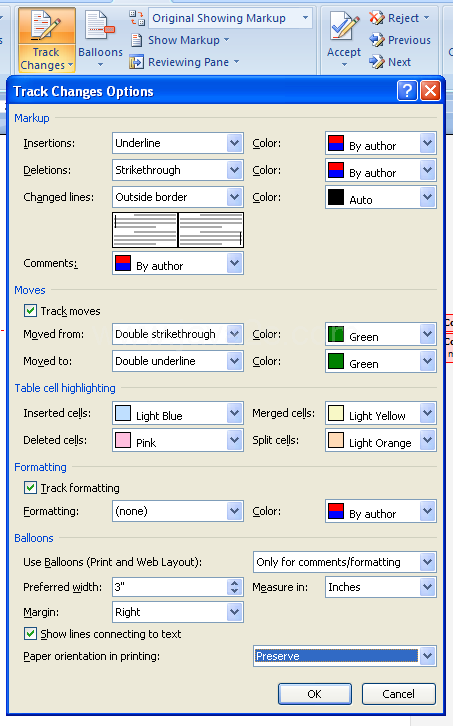The image size is (453, 726).
Task: Open Original Showing Markup dropdown
Action: tap(230, 18)
